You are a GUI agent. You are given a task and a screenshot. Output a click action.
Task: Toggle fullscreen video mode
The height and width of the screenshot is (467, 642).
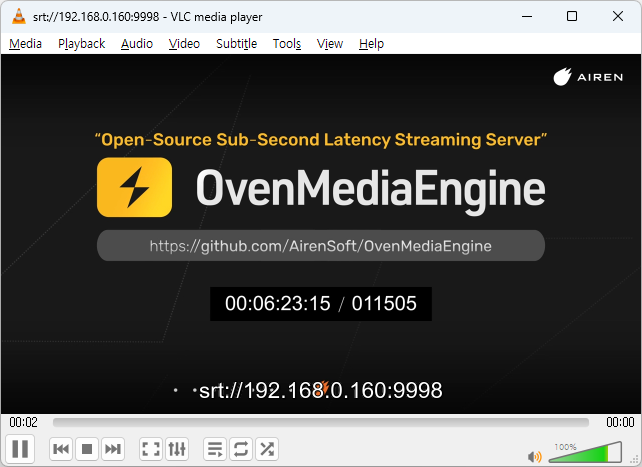tap(151, 450)
